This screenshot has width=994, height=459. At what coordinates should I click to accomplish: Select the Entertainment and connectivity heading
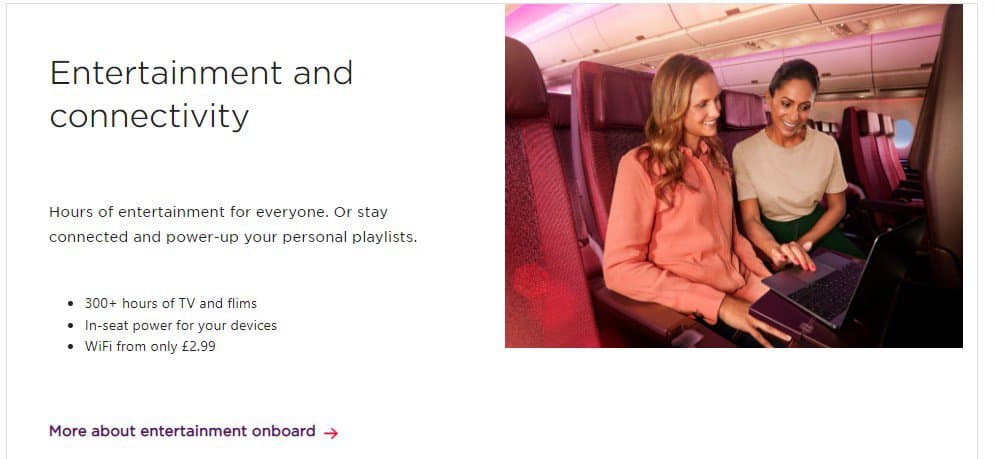coord(201,94)
